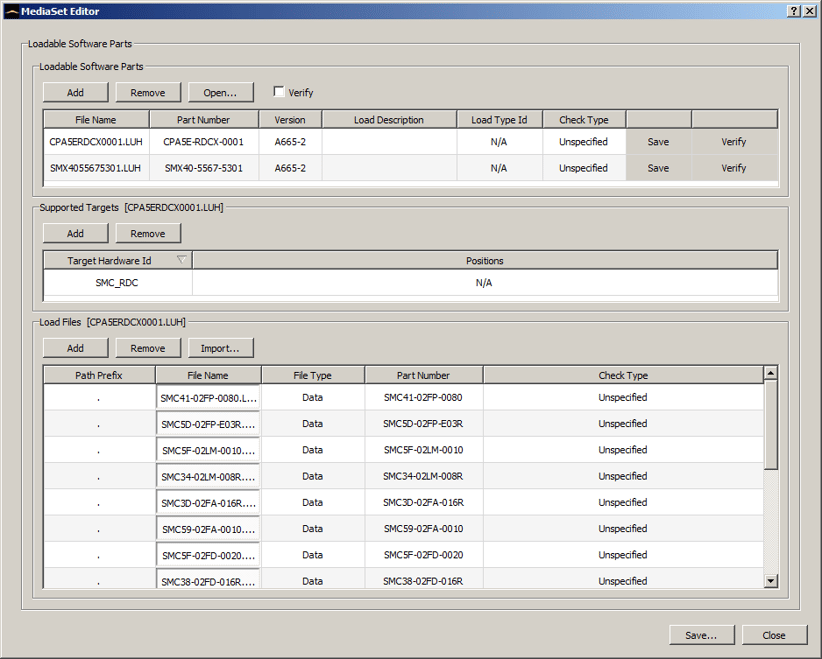Click the MediaSet Editor title bar icon
This screenshot has width=822, height=659.
click(10, 11)
